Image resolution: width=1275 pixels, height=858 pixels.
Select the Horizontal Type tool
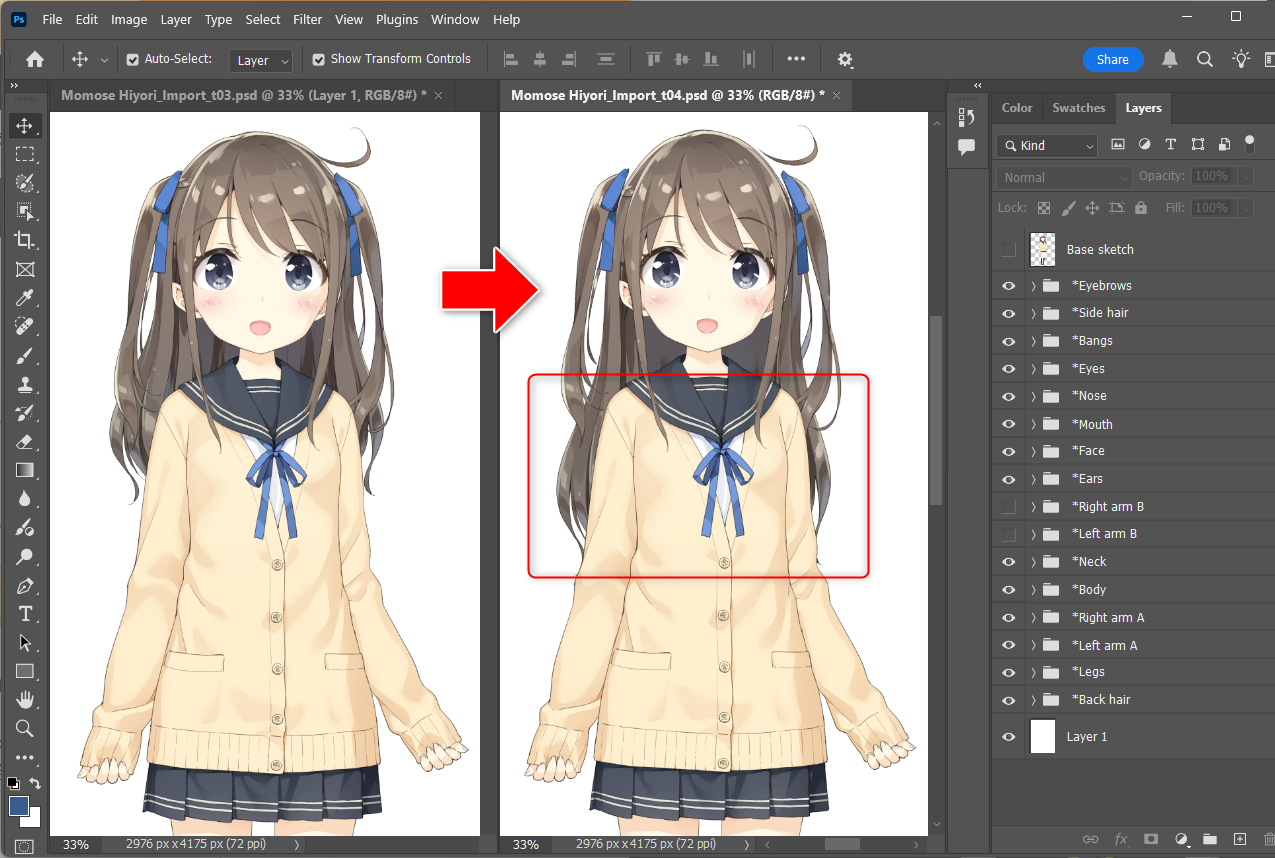[24, 614]
